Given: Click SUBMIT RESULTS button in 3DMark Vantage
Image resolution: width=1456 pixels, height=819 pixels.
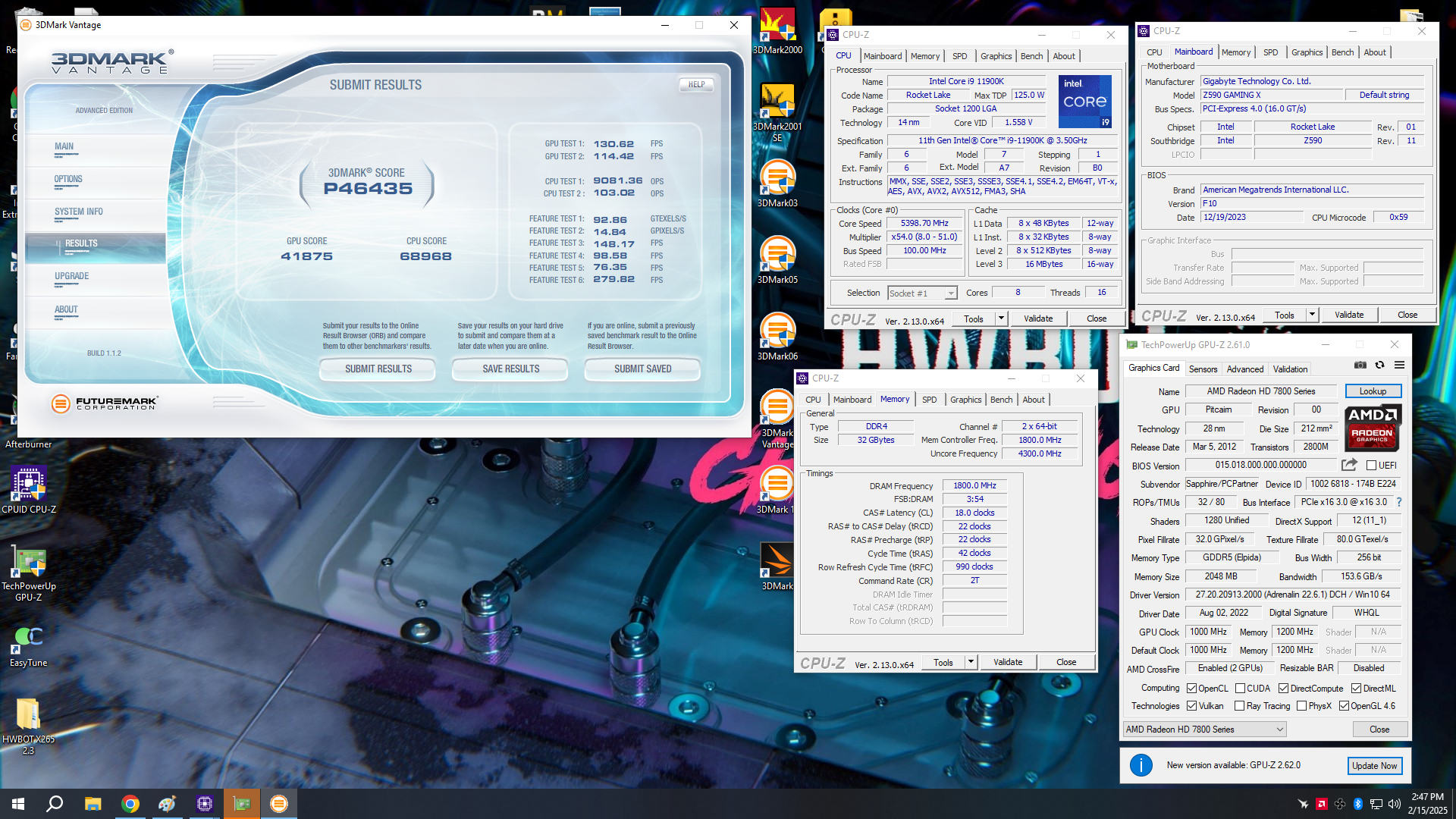Looking at the screenshot, I should click(x=378, y=369).
